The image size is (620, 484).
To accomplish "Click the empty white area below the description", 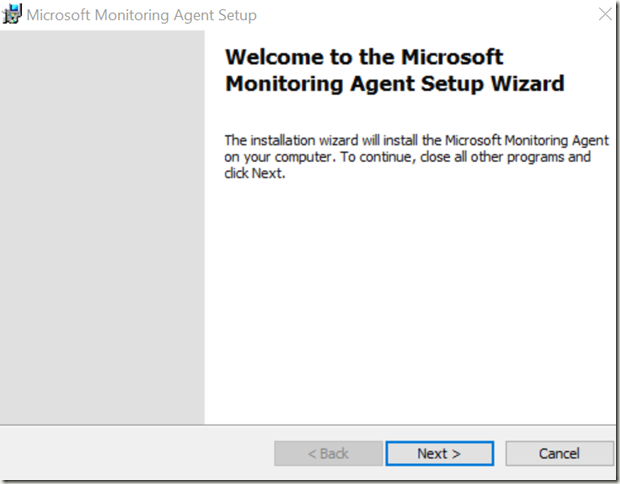I will click(x=410, y=301).
